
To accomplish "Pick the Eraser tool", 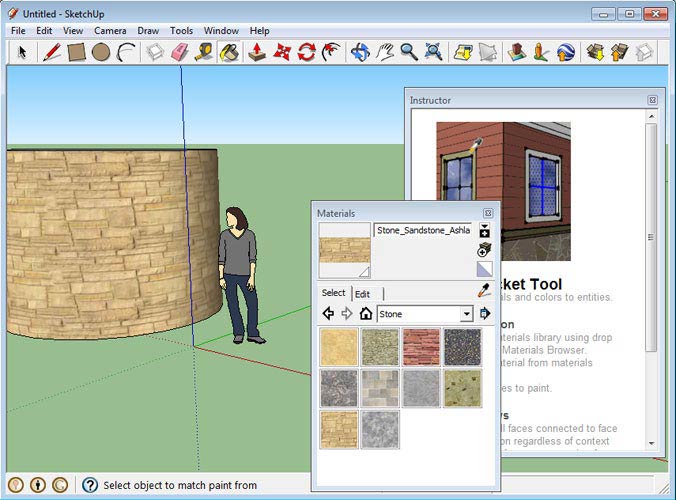I will 180,51.
